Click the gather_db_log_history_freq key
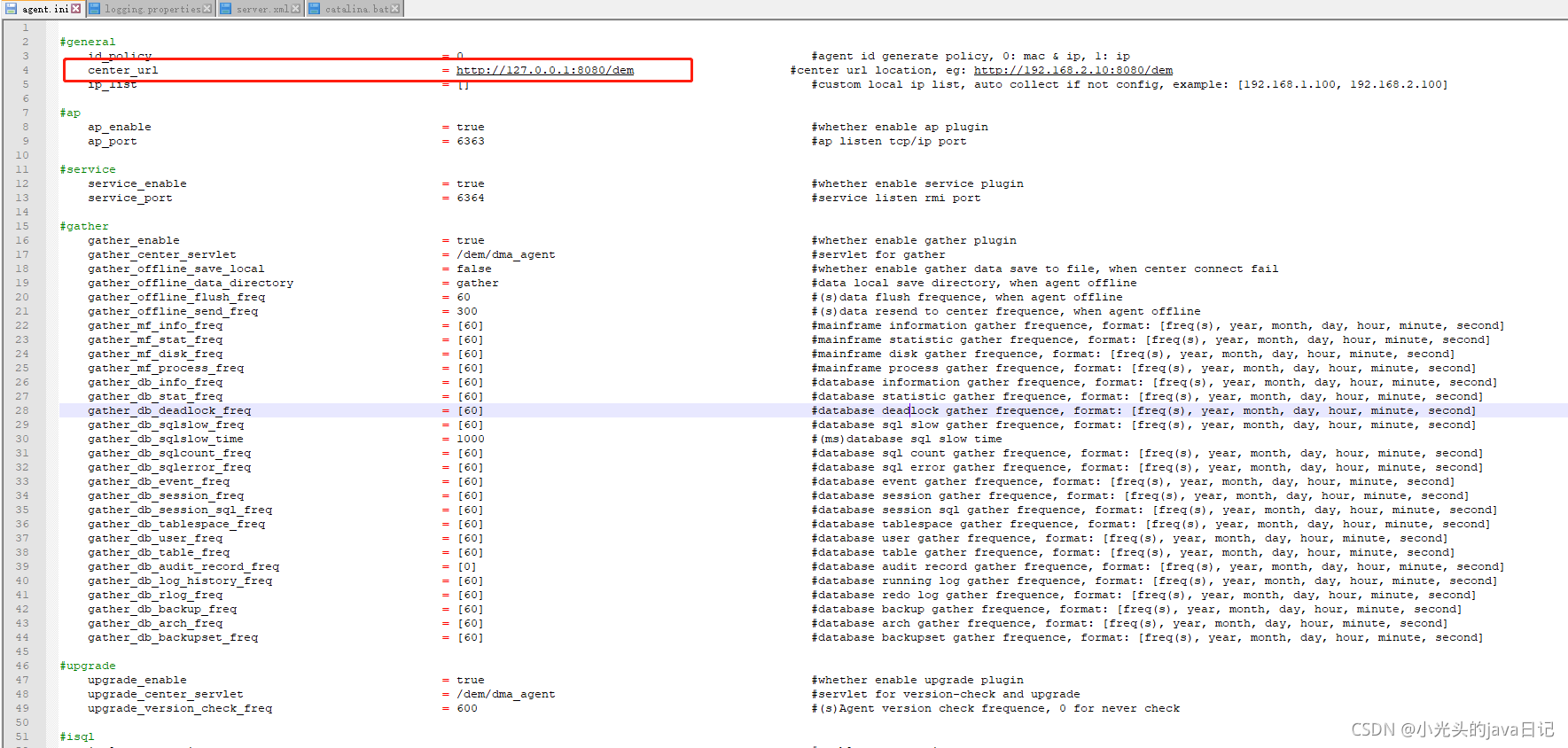Viewport: 1568px width, 748px height. pyautogui.click(x=180, y=580)
